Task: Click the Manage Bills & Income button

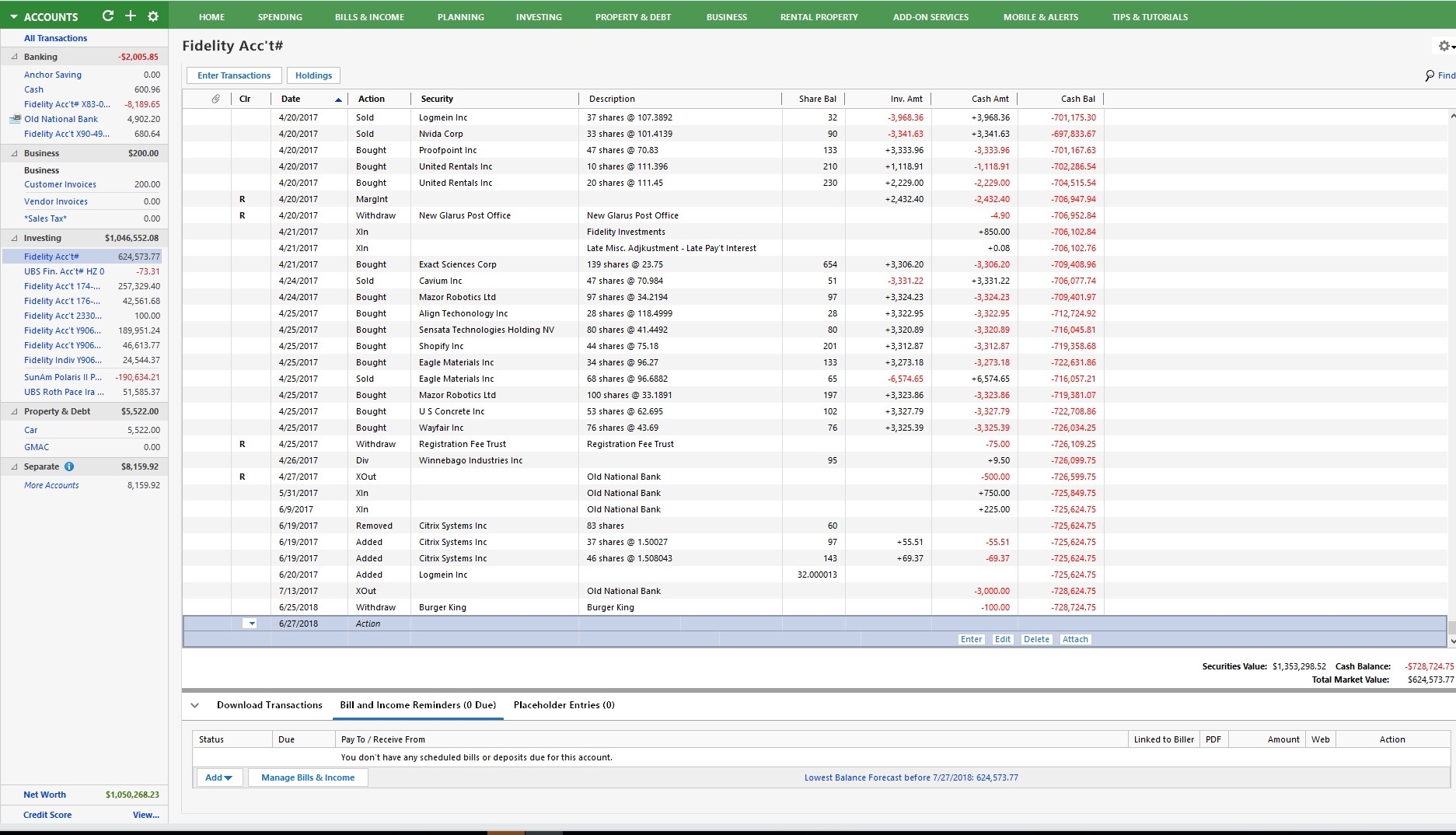Action: tap(308, 777)
